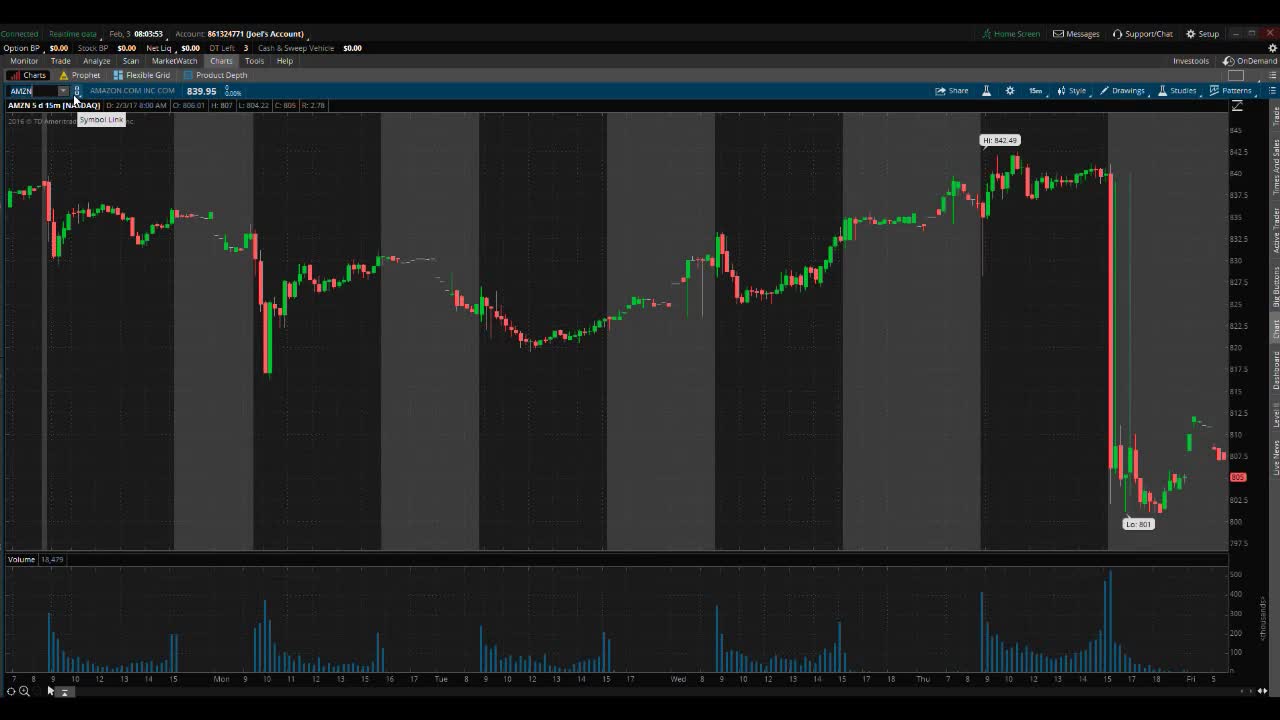This screenshot has width=1280, height=720.
Task: Click the red 805 last price marker
Action: [x=1238, y=477]
